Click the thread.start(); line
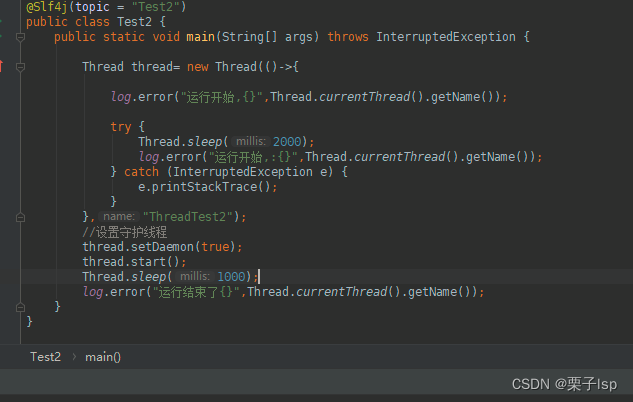This screenshot has width=633, height=402. [134, 262]
